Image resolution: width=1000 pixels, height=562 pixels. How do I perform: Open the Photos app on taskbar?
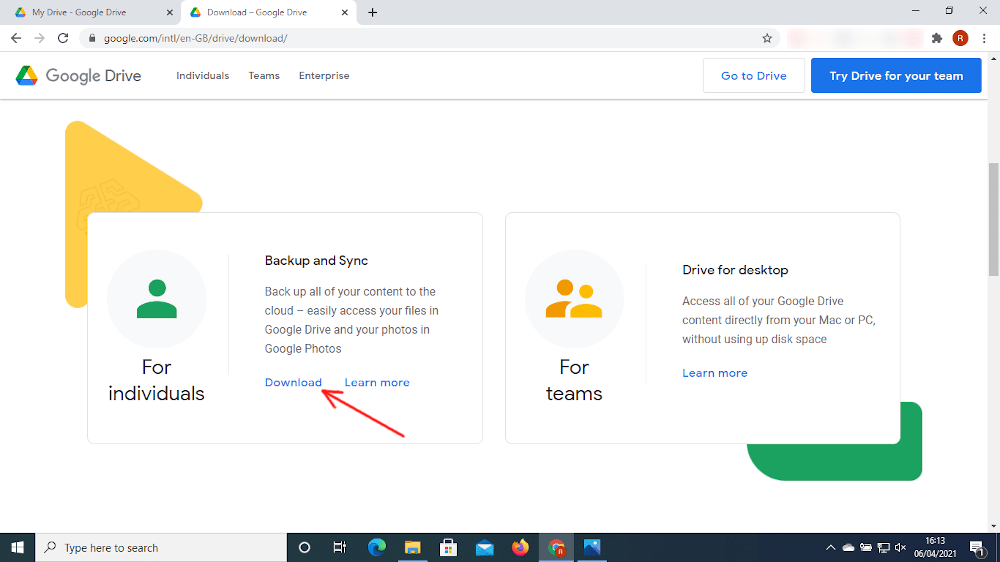click(592, 547)
